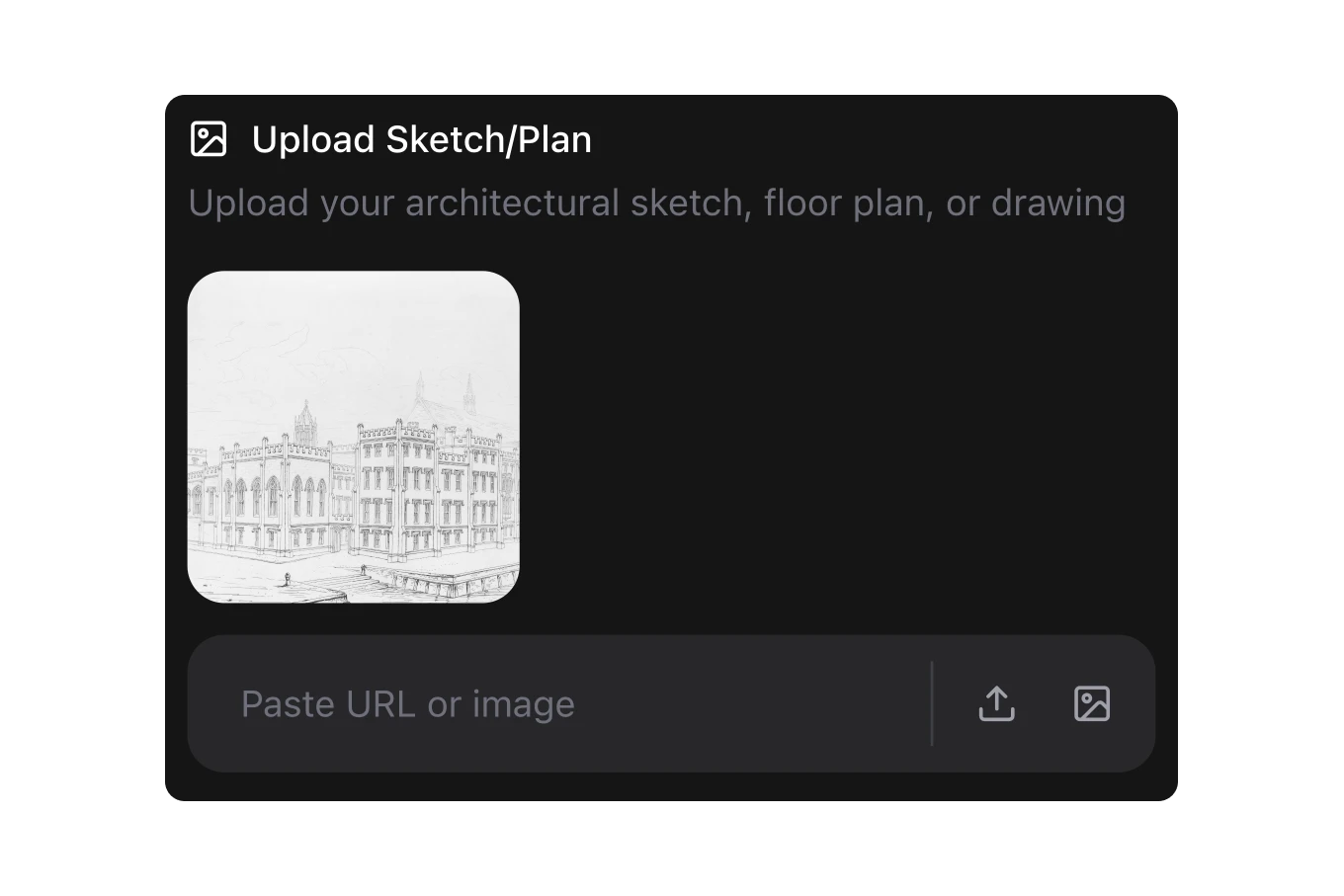1344x896 pixels.
Task: Click the architectural sketch description subtitle
Action: click(656, 203)
